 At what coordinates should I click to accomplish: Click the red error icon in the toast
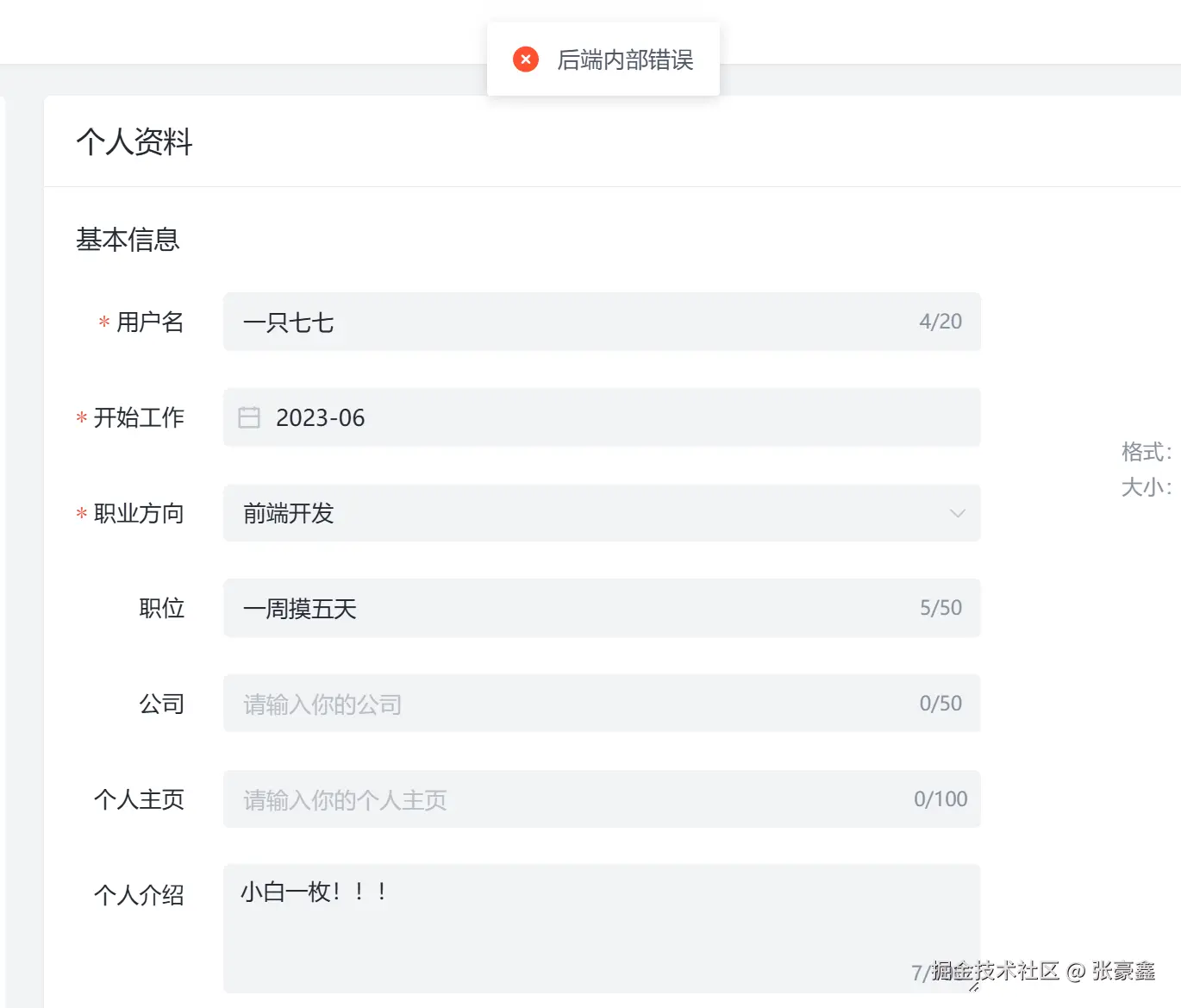point(525,59)
